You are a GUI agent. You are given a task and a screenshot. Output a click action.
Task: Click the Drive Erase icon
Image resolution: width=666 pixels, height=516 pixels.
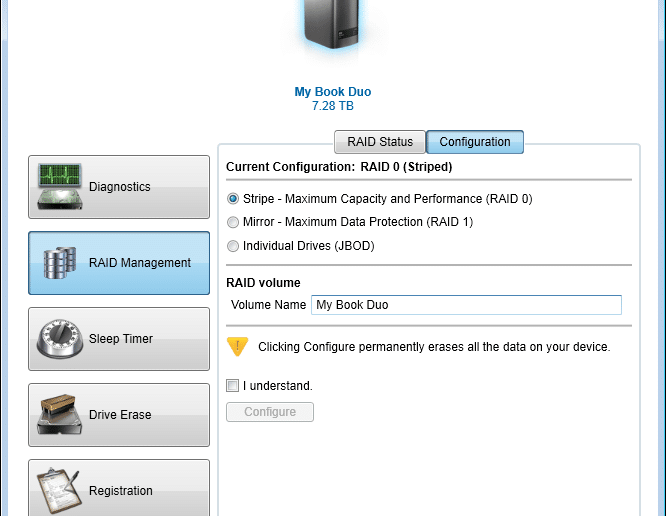coord(59,414)
